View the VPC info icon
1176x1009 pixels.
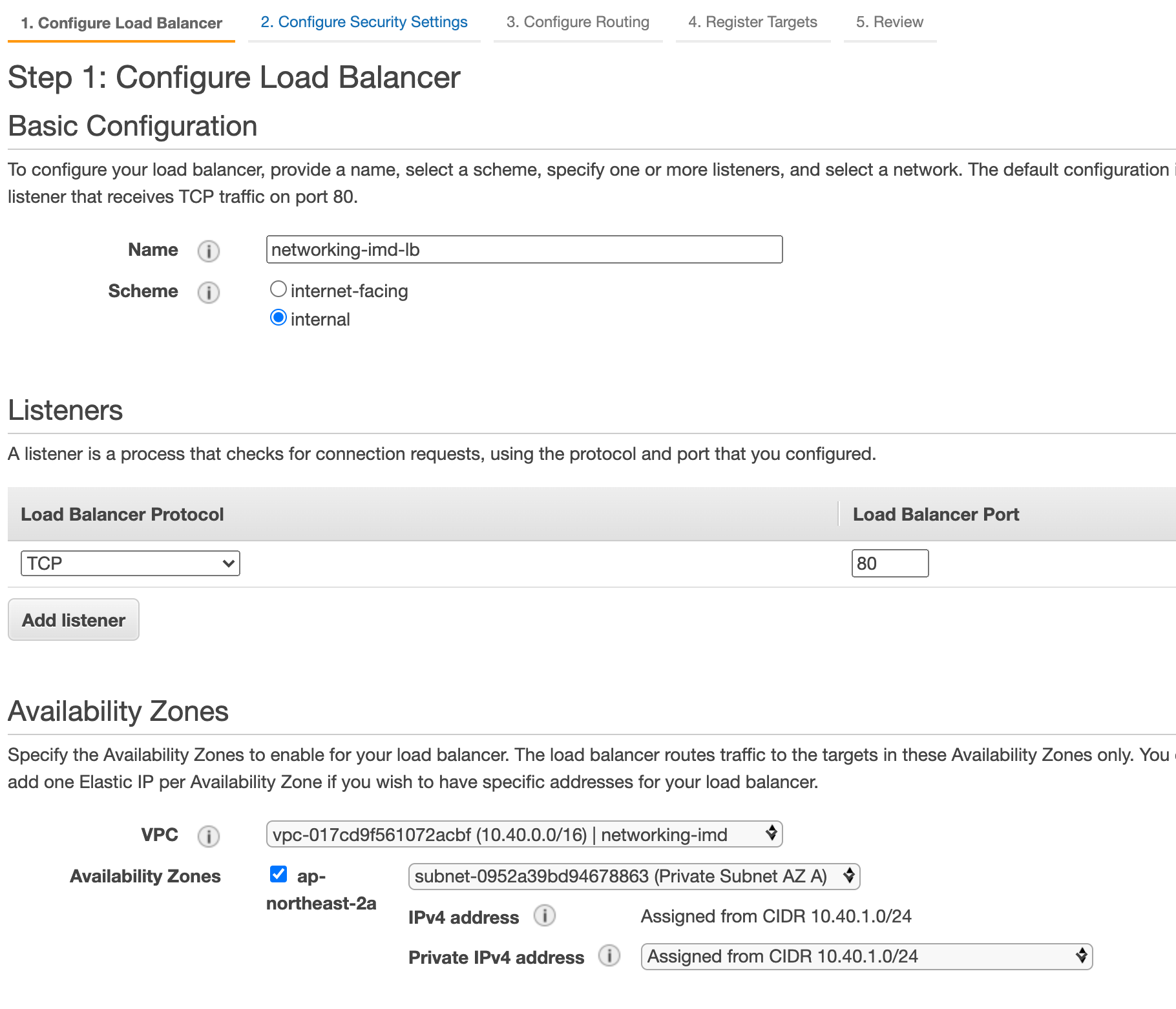(x=208, y=836)
